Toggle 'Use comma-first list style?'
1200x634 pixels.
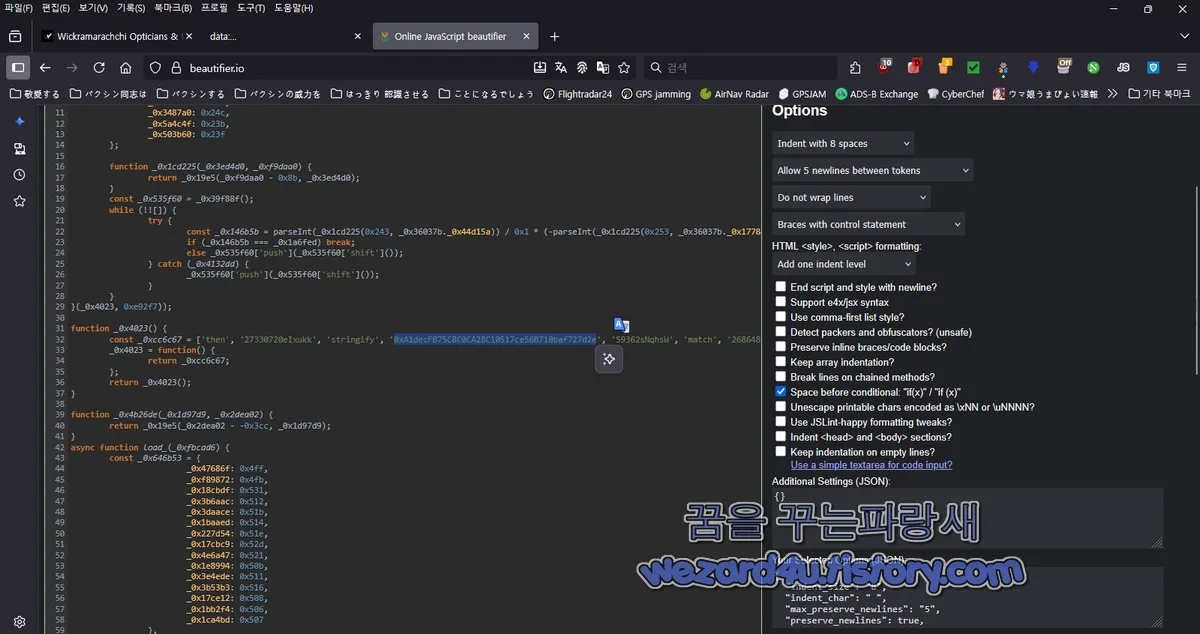[781, 317]
